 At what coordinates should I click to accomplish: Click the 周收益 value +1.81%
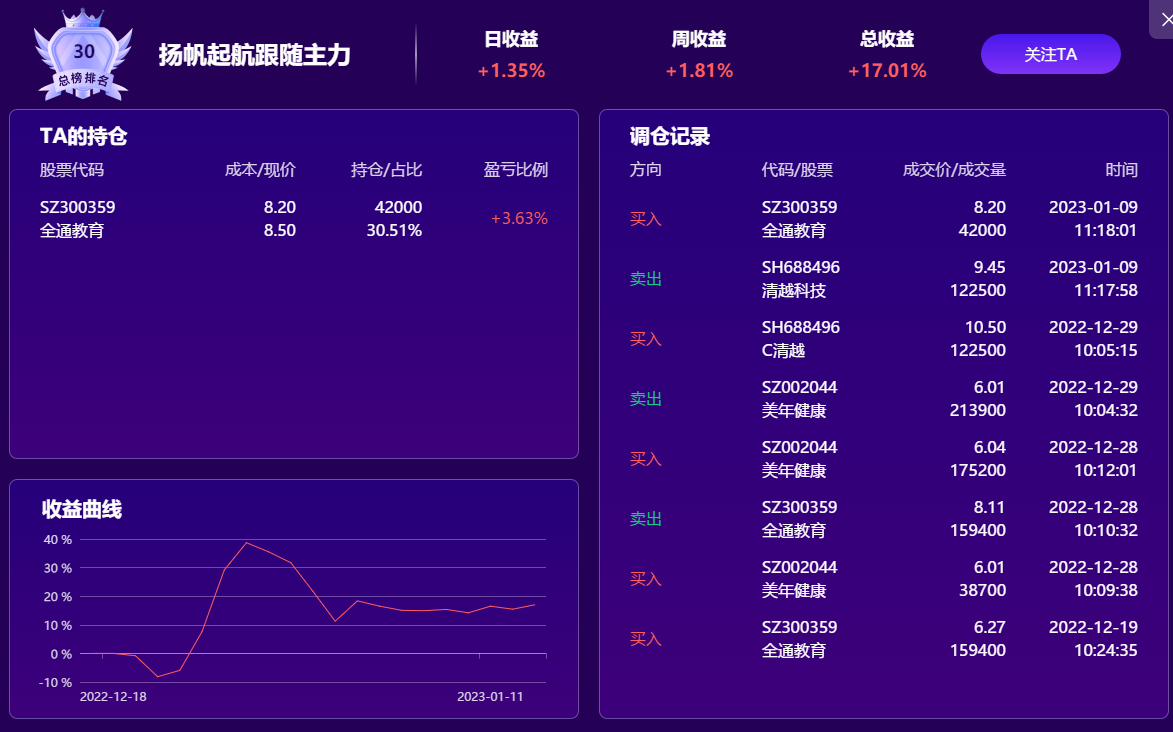(x=699, y=71)
